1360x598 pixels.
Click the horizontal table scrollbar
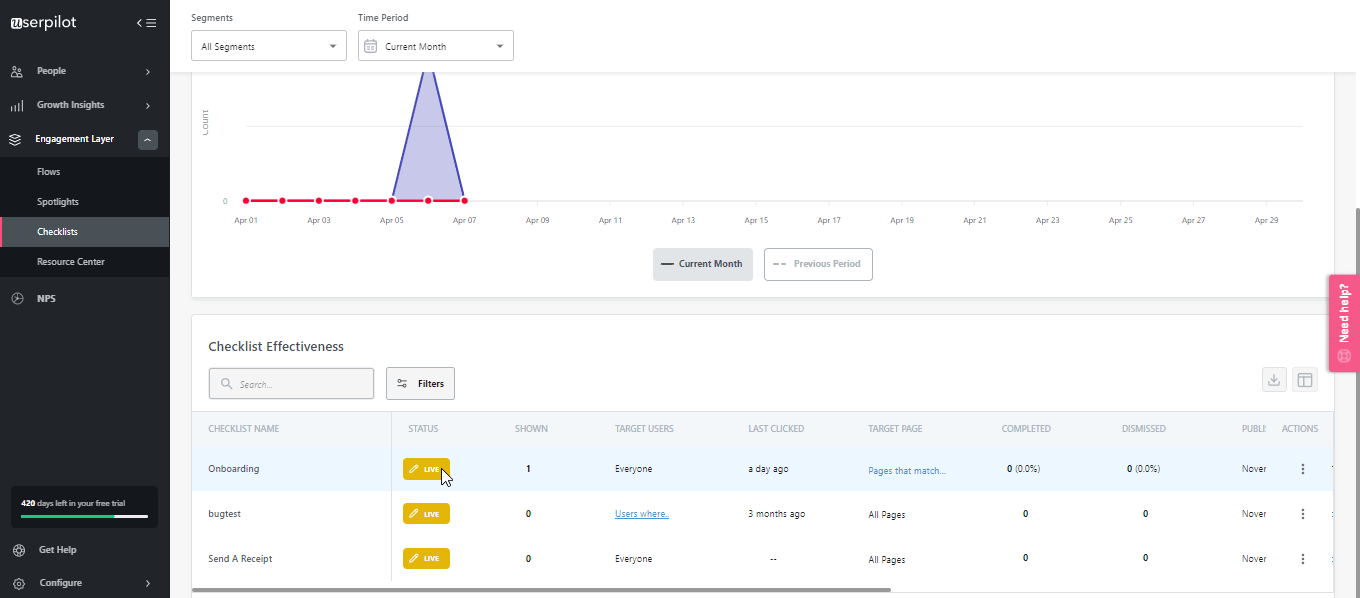[541, 590]
